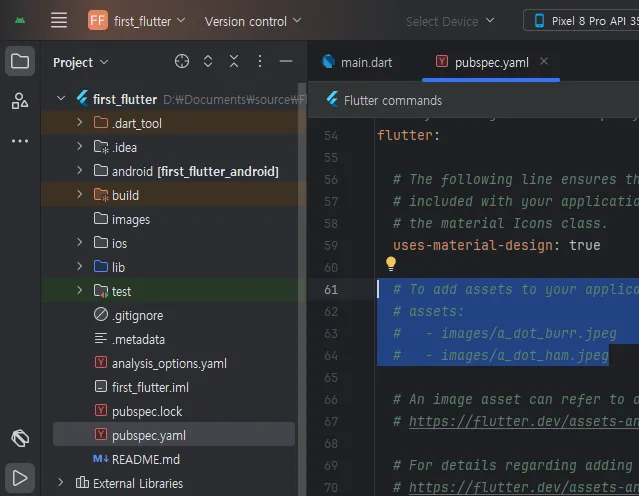
Task: Open the main hamburger menu
Action: click(x=59, y=20)
